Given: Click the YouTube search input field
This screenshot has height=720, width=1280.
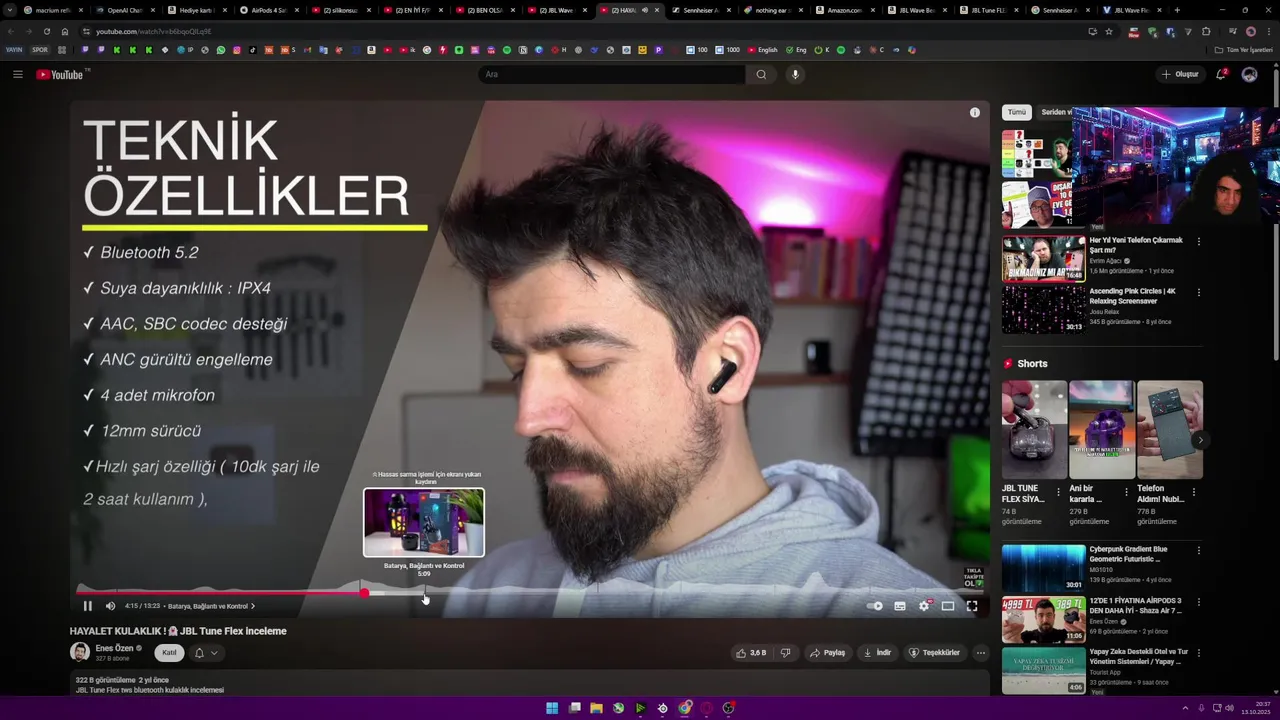Looking at the screenshot, I should [x=612, y=74].
